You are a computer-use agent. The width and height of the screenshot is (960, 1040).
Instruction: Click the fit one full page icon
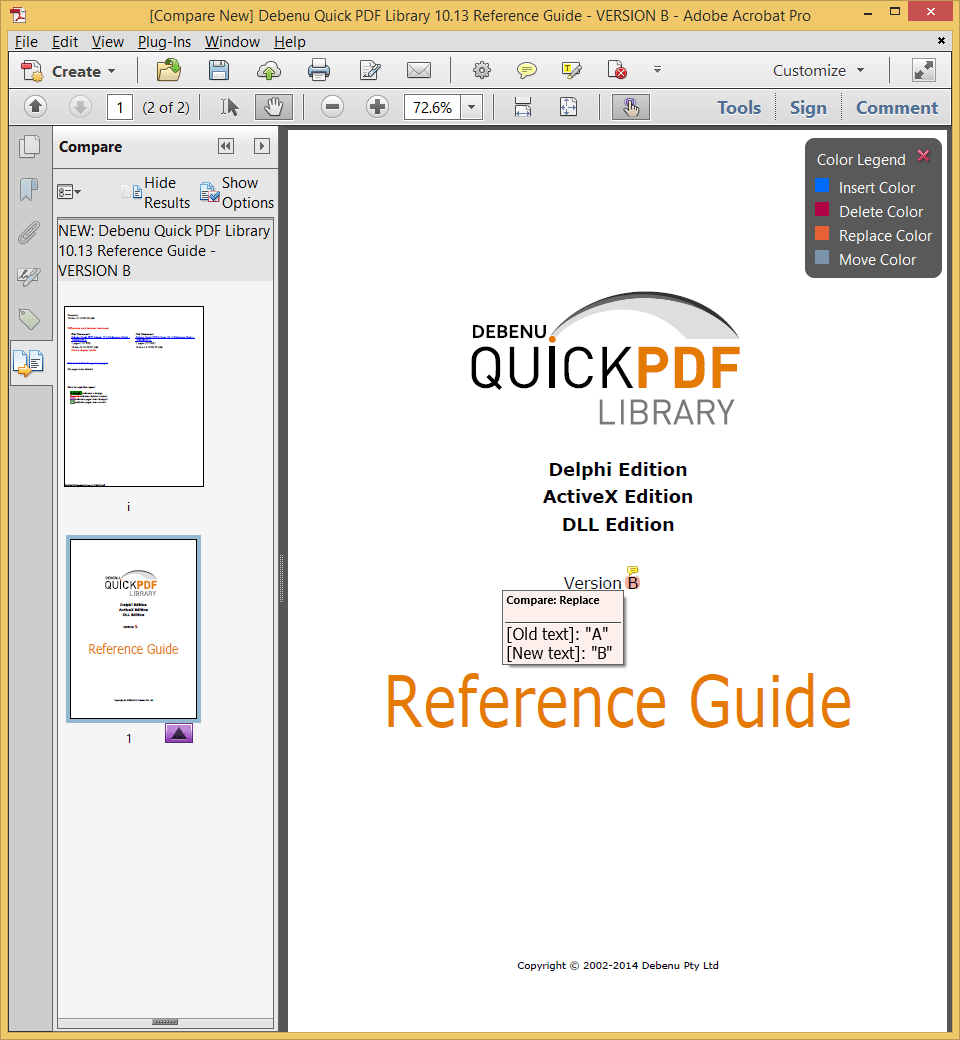(569, 107)
